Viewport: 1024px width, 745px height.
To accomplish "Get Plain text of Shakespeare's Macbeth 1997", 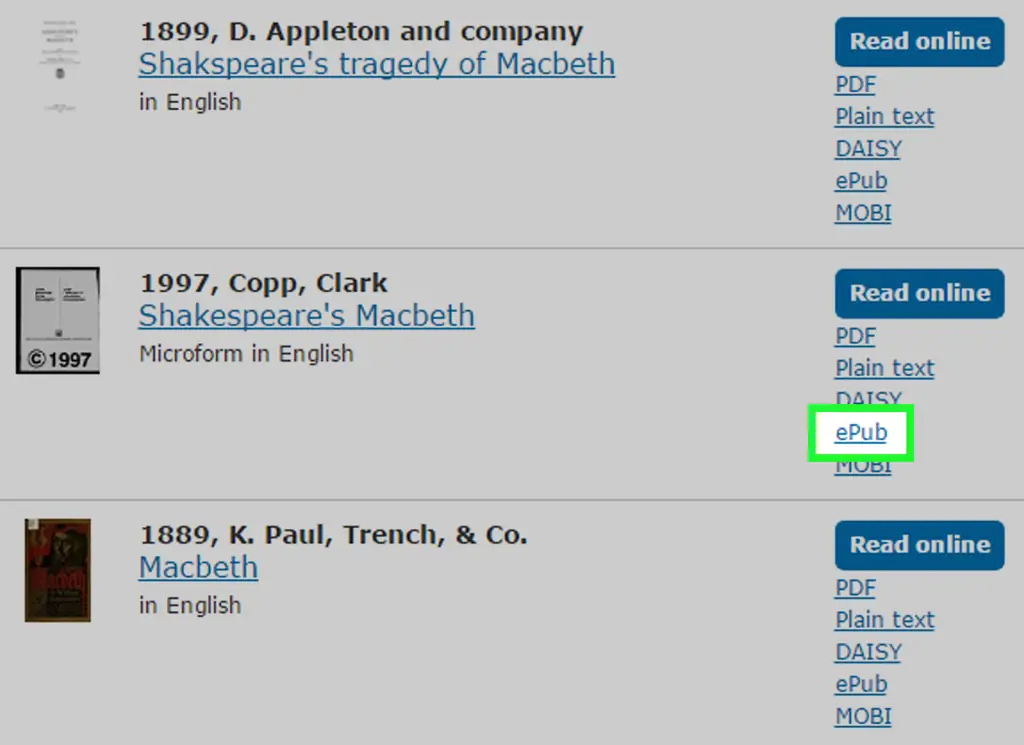I will point(885,368).
